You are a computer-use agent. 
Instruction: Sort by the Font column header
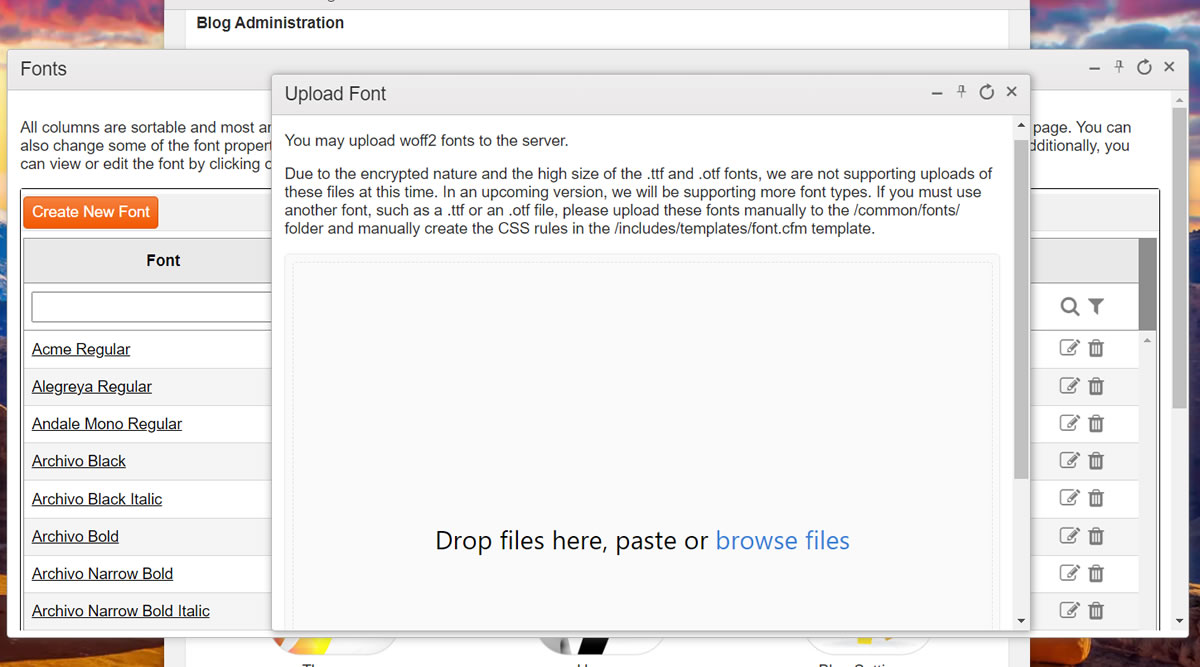(163, 260)
